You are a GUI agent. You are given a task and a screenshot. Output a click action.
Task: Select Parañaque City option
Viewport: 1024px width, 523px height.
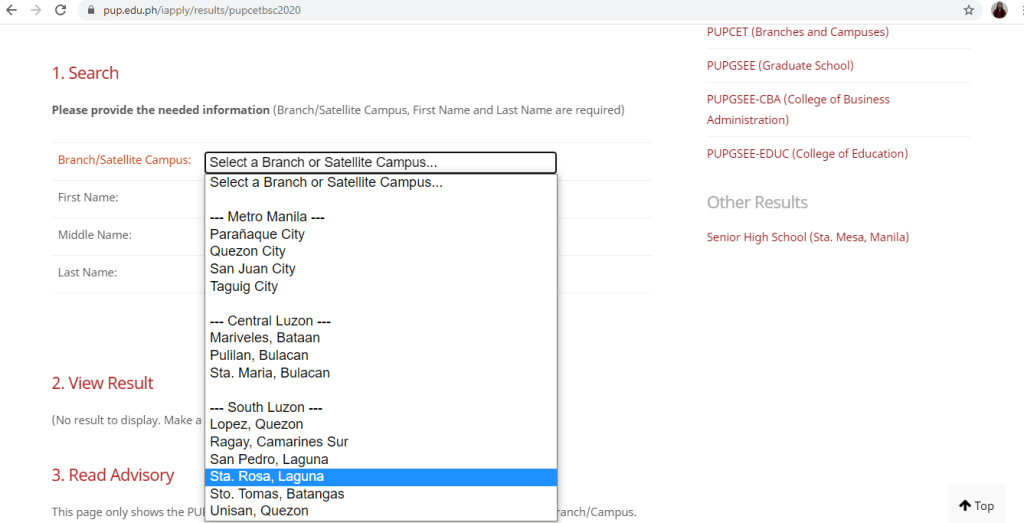click(x=257, y=234)
